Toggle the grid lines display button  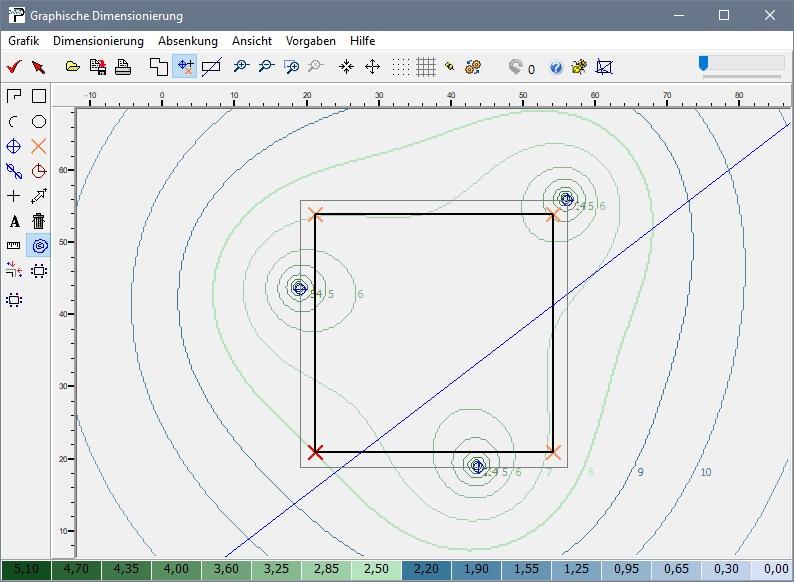click(426, 67)
